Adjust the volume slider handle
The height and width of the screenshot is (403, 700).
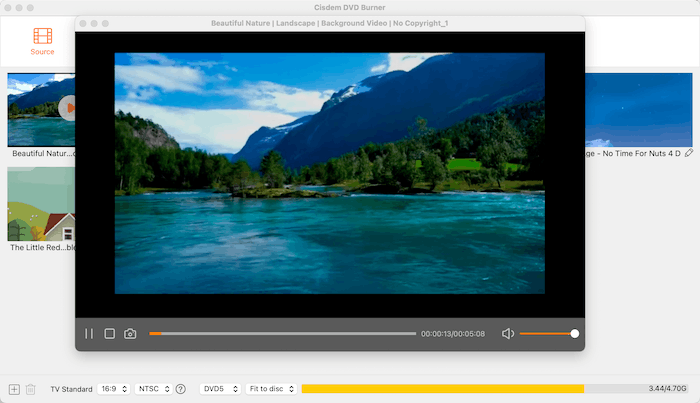575,334
